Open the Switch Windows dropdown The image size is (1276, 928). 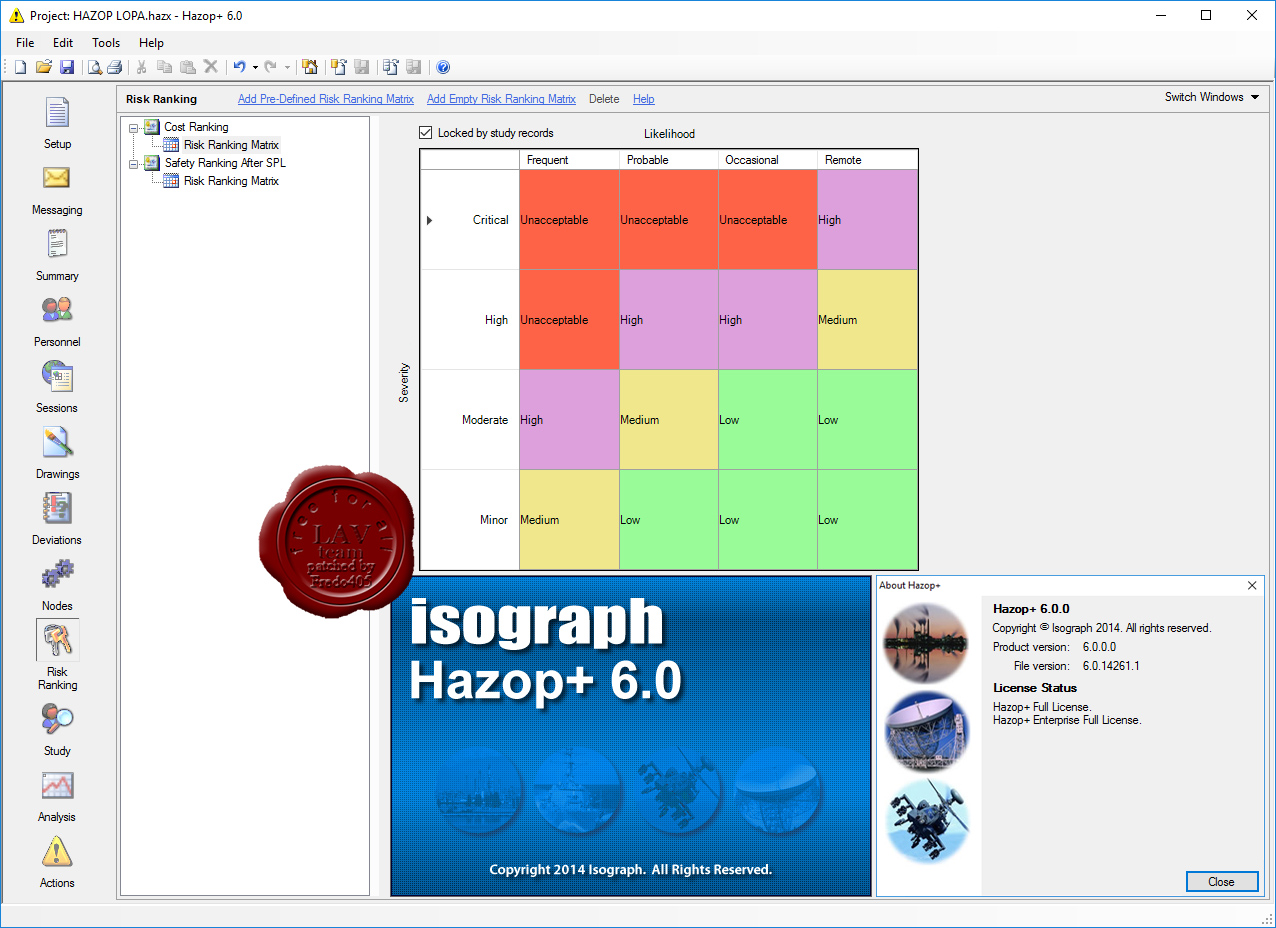coord(1211,97)
